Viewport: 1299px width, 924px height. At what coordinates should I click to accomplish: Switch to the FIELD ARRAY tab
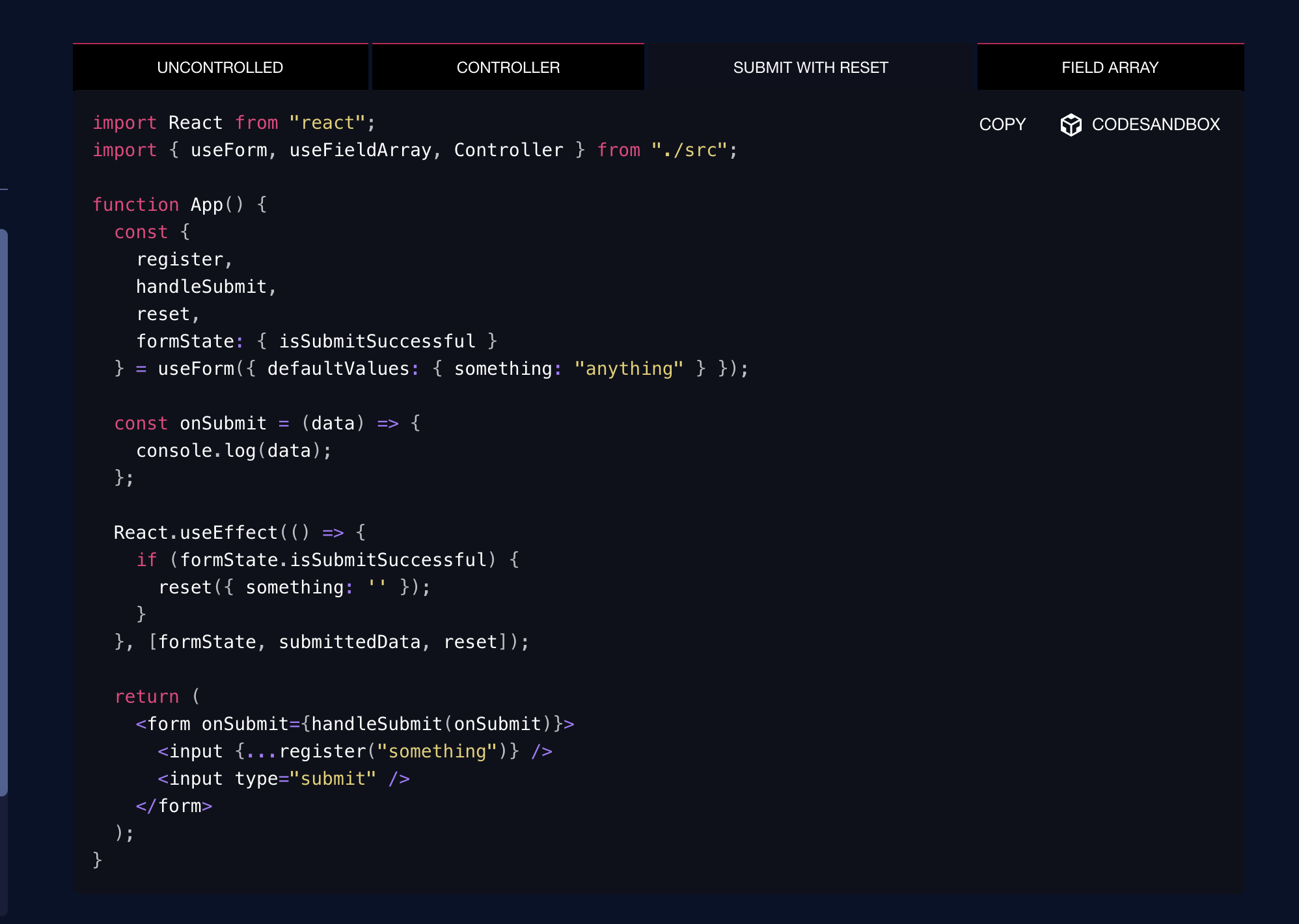(1110, 68)
